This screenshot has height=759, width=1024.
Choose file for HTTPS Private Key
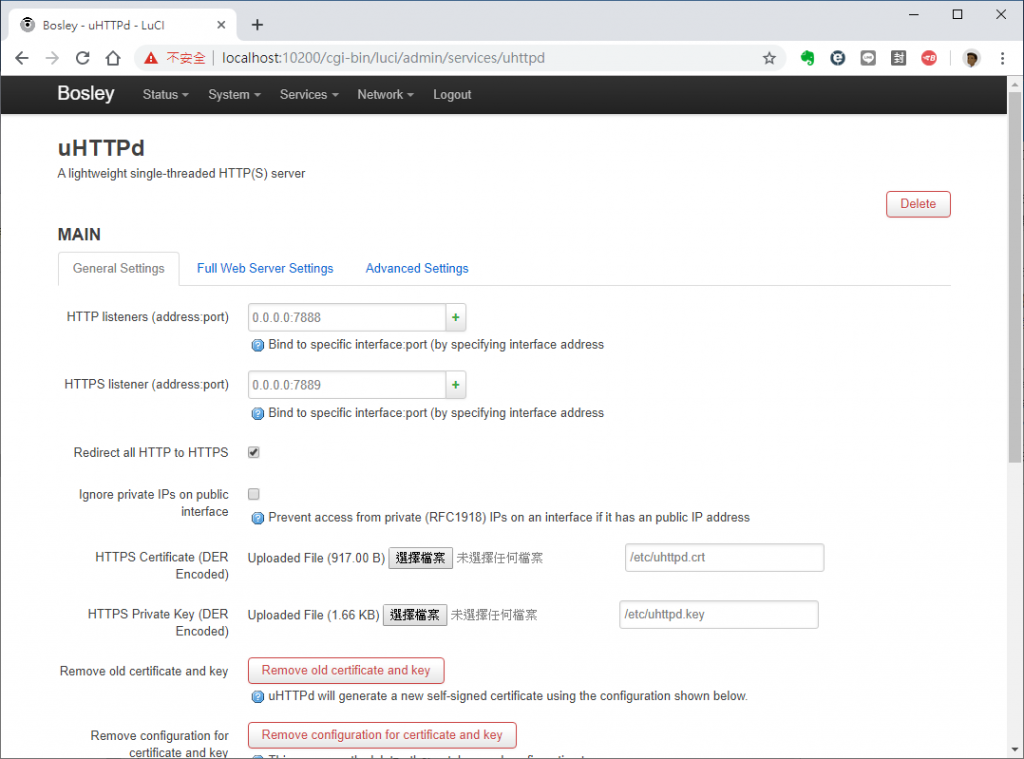click(x=415, y=615)
